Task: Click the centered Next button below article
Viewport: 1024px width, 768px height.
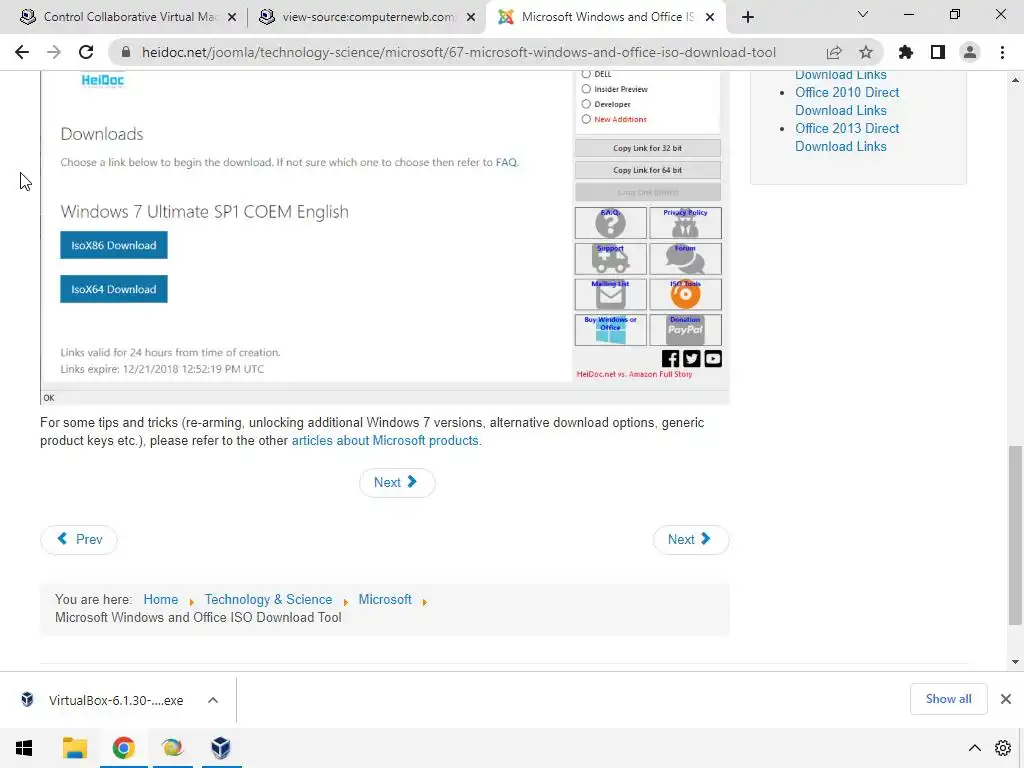Action: pyautogui.click(x=396, y=483)
